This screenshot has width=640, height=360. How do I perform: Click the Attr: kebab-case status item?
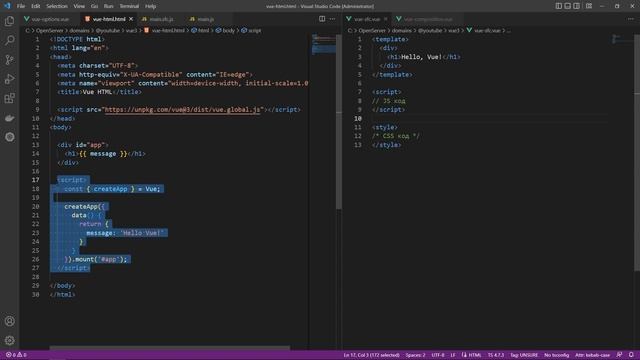click(592, 355)
